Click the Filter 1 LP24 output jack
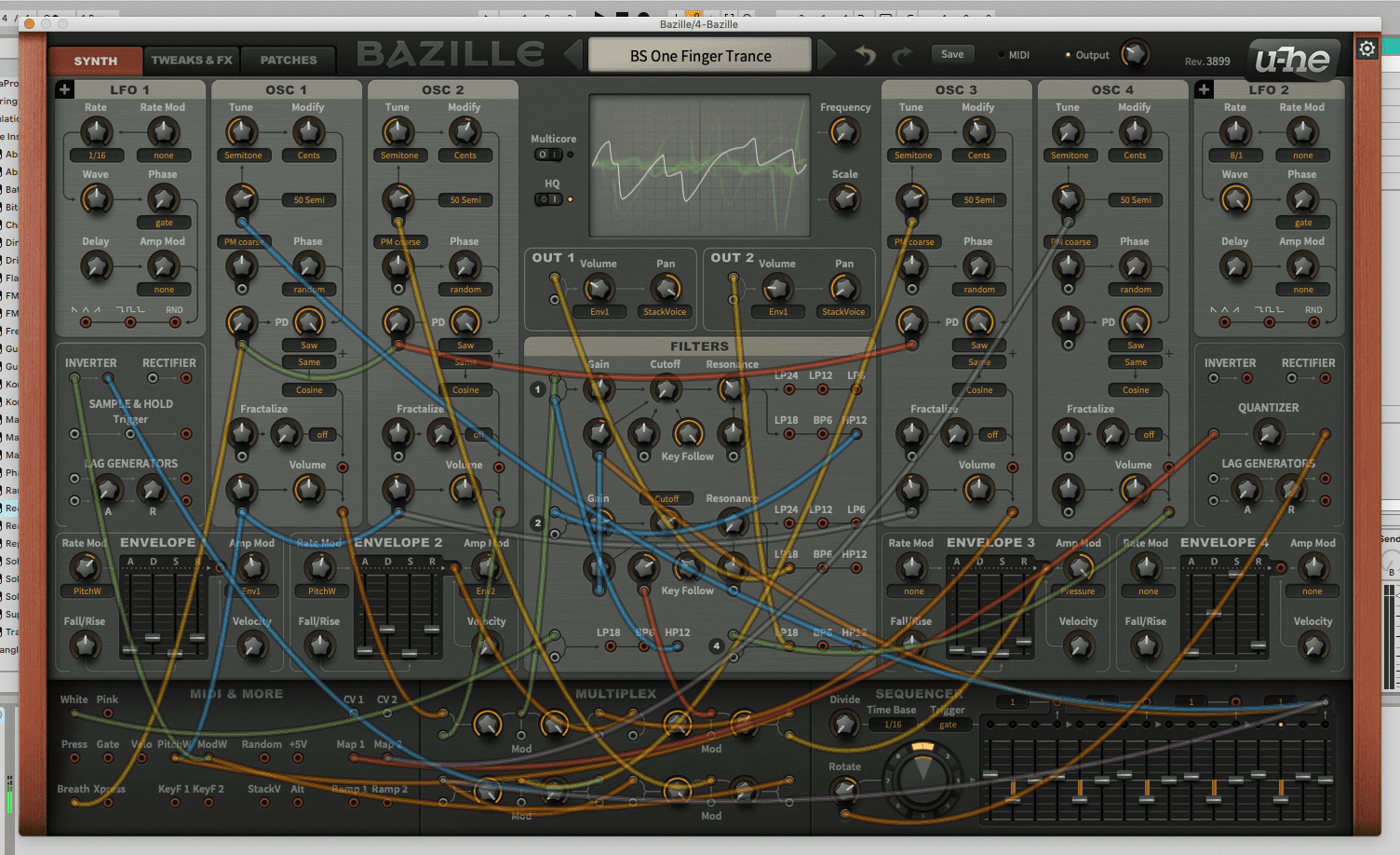This screenshot has width=1400, height=855. (x=789, y=390)
